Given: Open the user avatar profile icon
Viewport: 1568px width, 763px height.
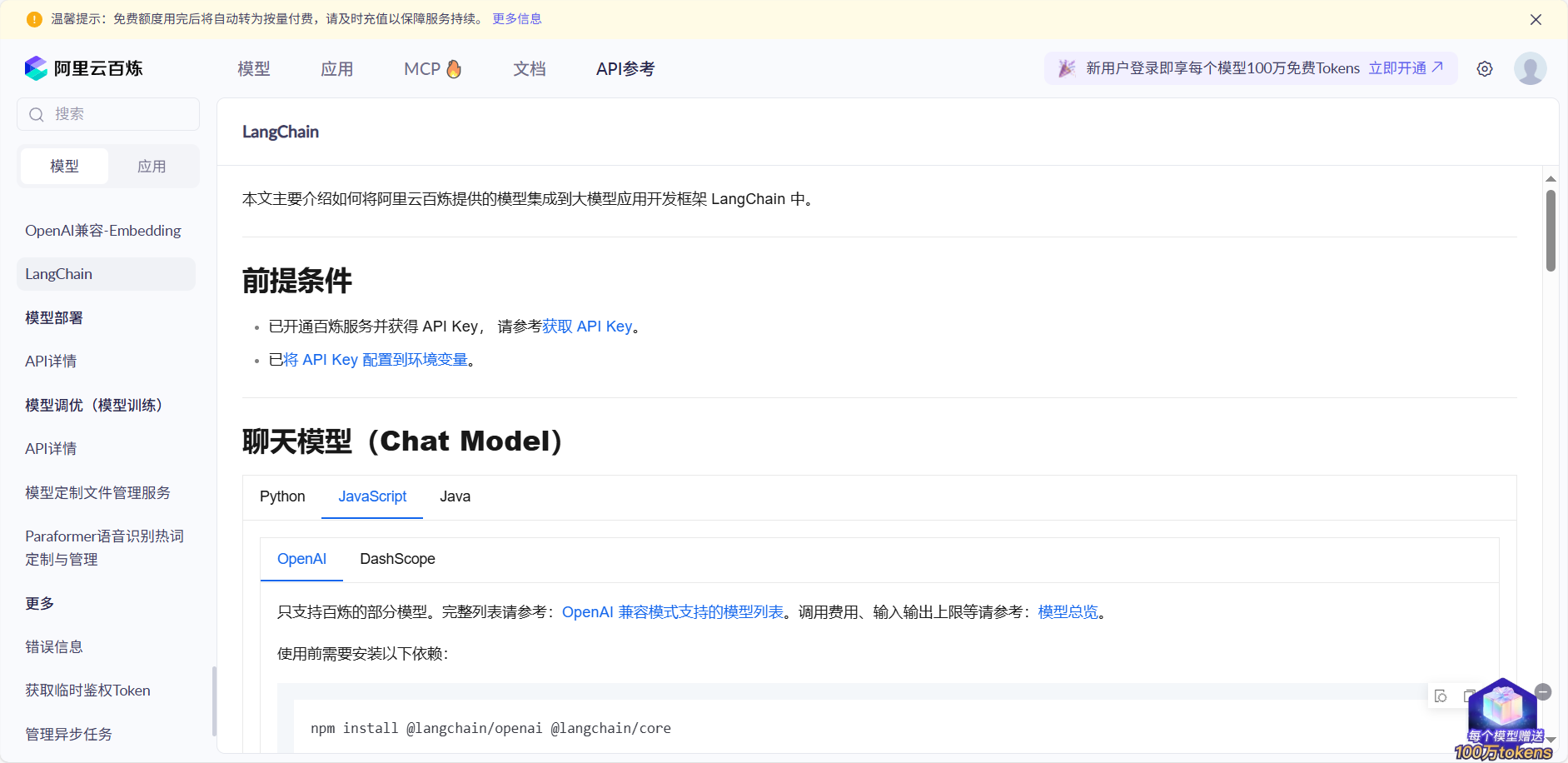Looking at the screenshot, I should click(1530, 68).
